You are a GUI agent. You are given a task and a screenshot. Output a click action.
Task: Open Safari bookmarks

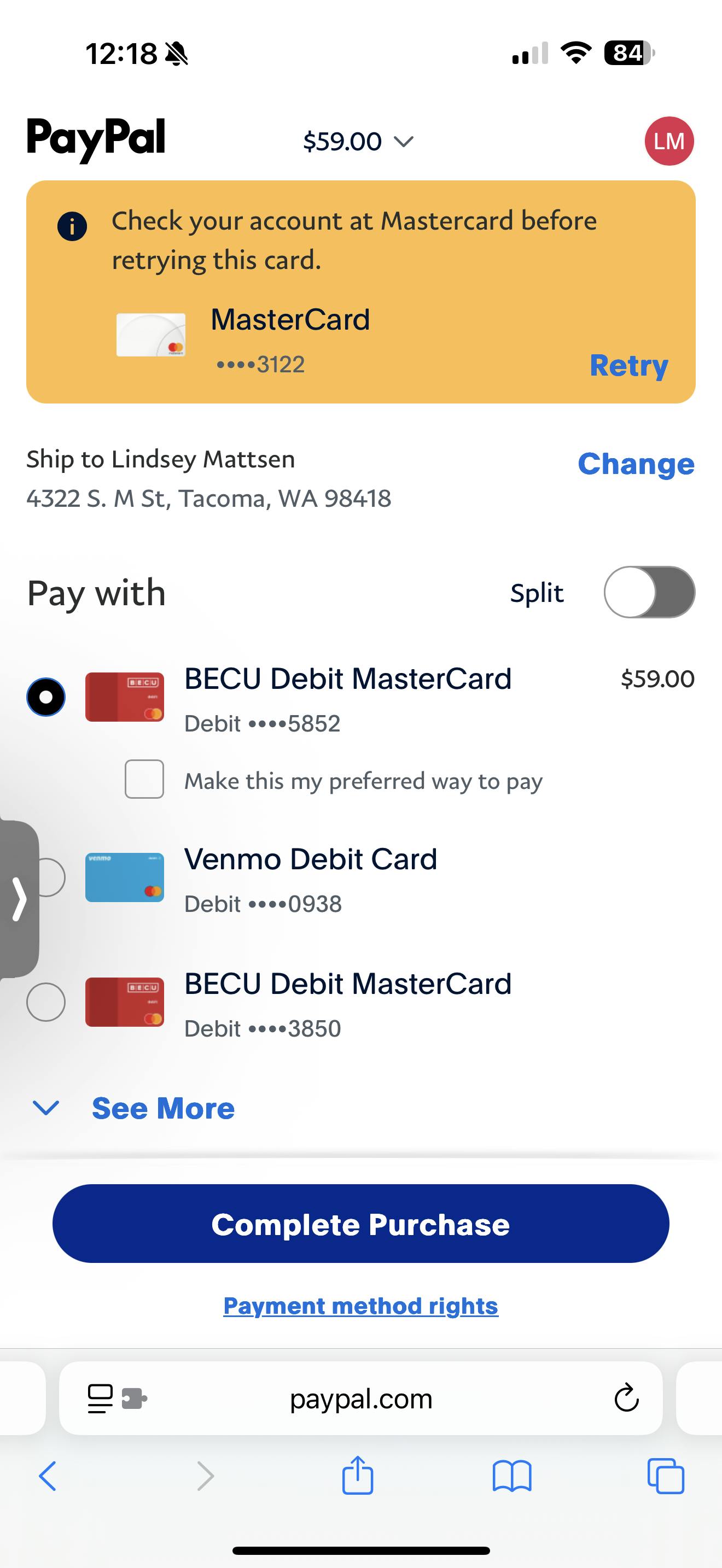511,1476
